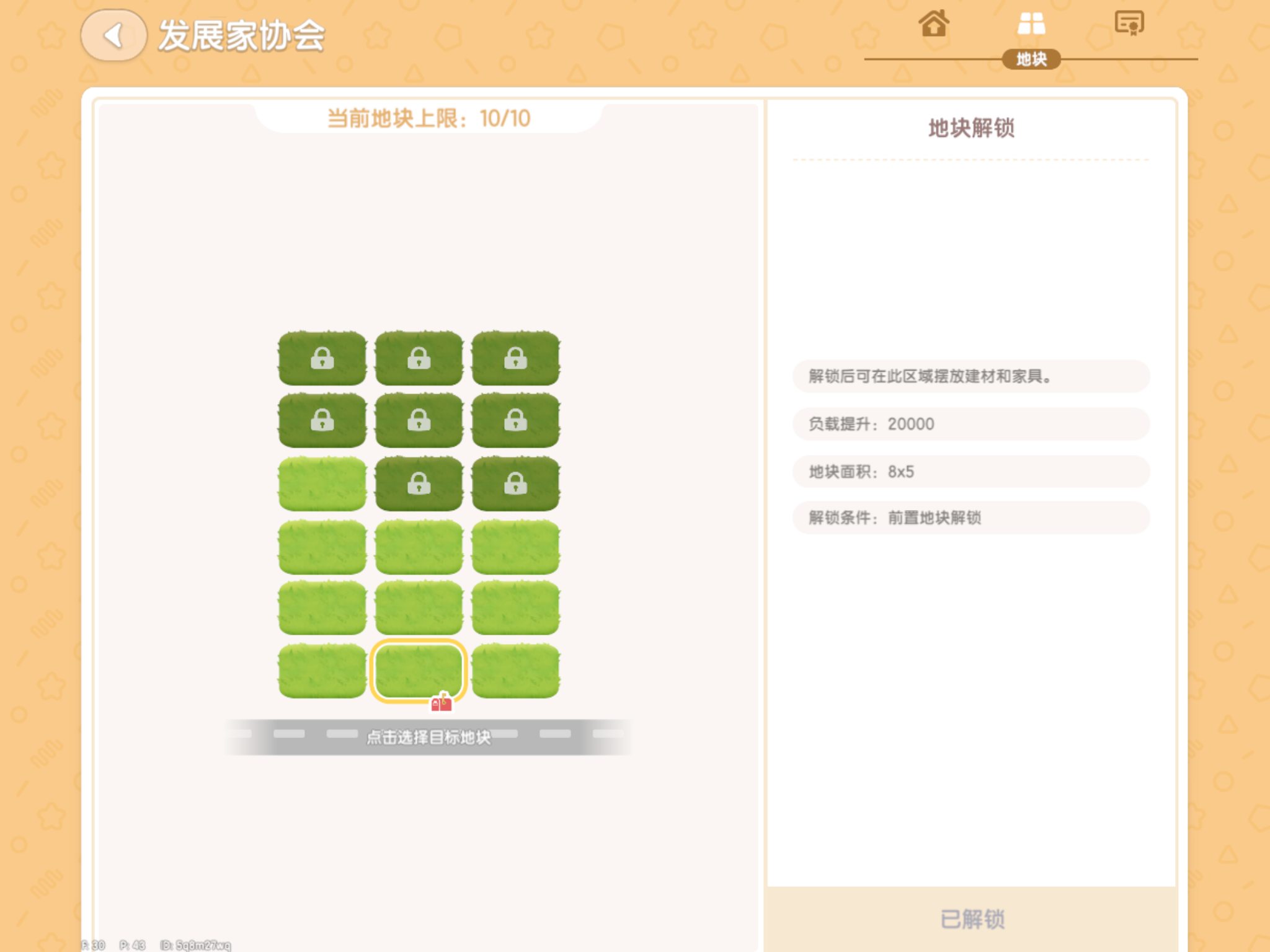The image size is (1270, 952).
Task: Click the red mailbox icon
Action: click(x=441, y=702)
